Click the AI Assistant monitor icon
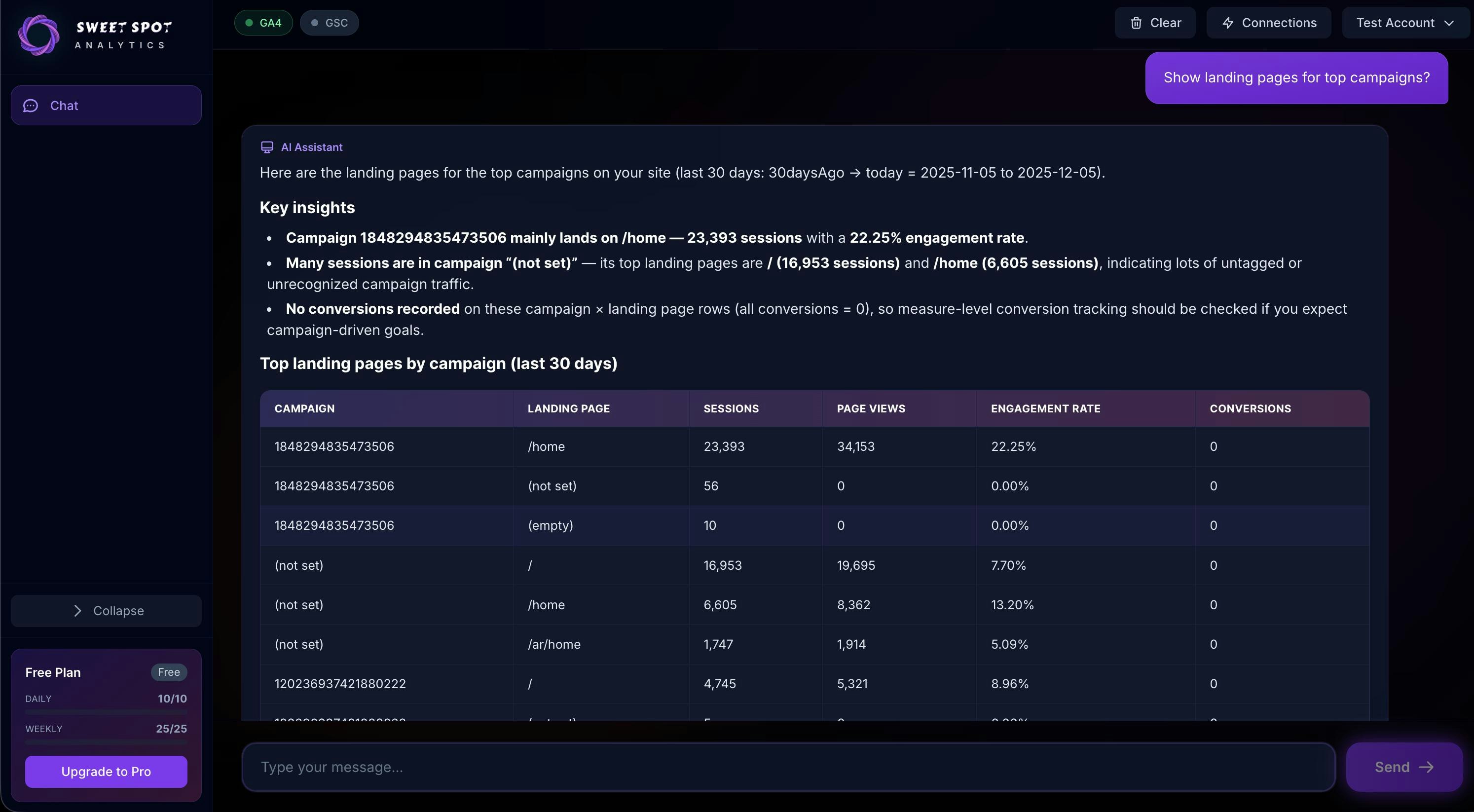The height and width of the screenshot is (812, 1474). pos(267,147)
